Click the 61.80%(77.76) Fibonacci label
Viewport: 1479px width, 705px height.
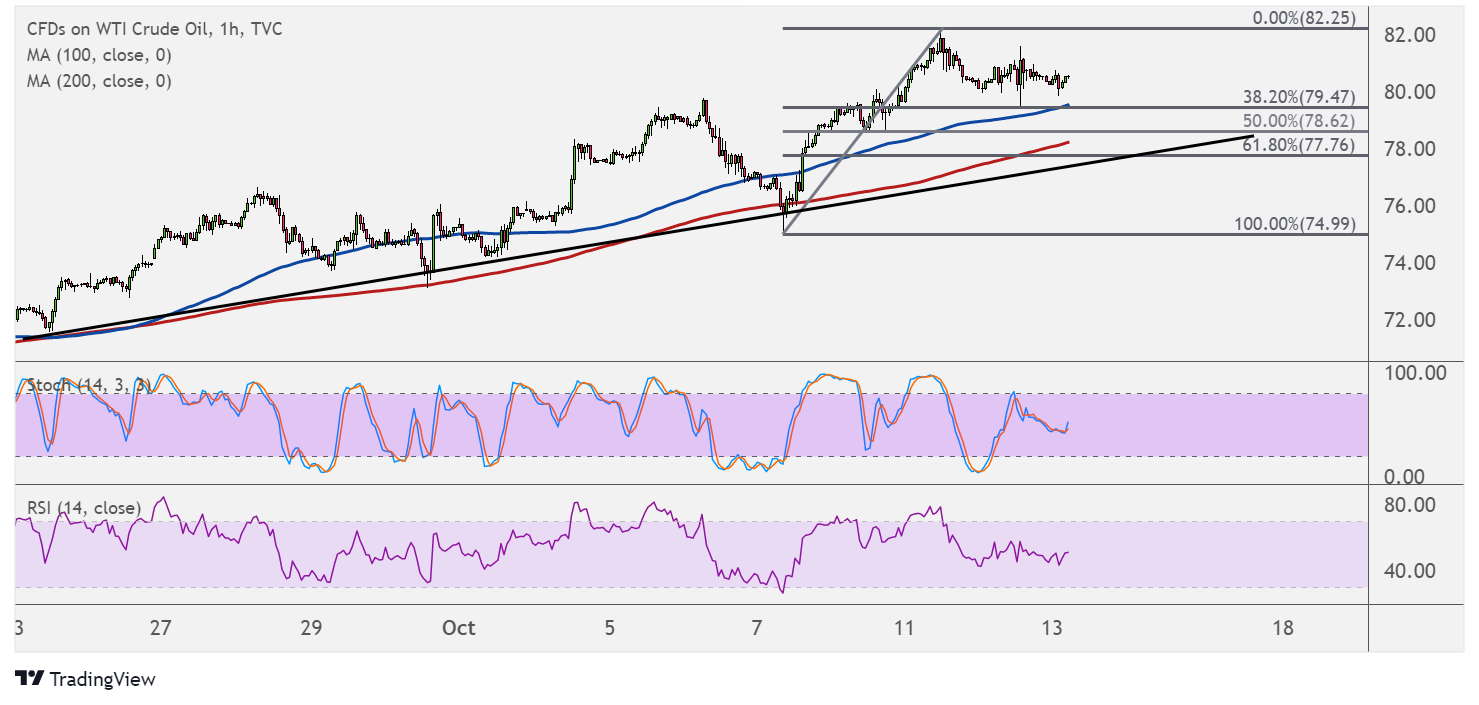pos(1298,145)
